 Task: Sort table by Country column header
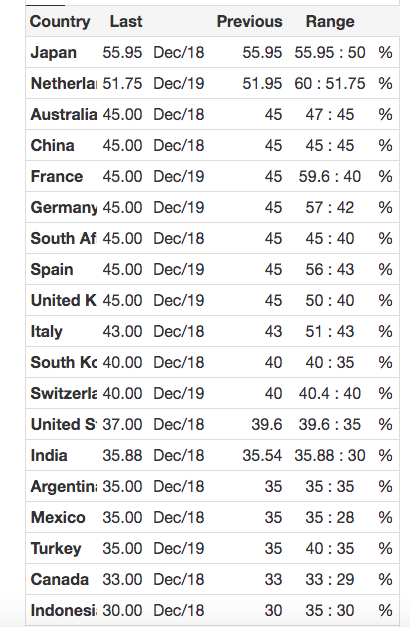(x=60, y=22)
